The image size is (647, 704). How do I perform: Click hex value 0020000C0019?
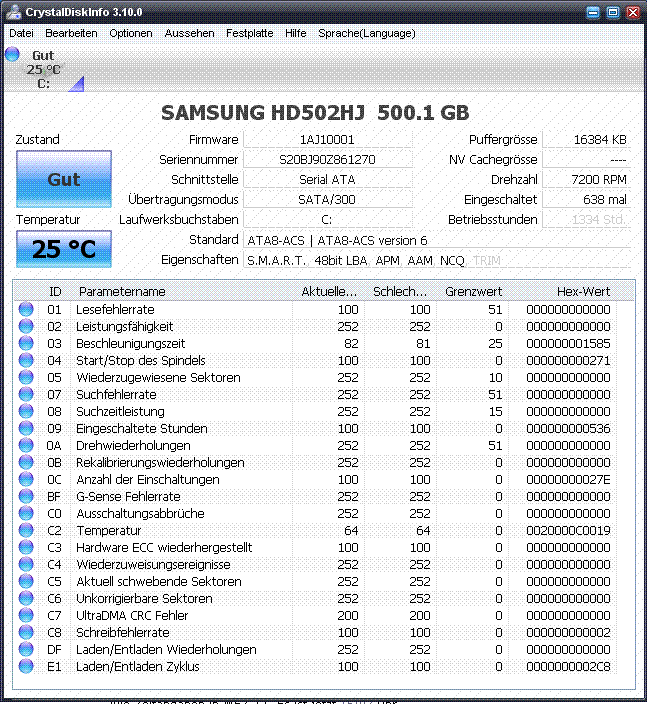(568, 531)
